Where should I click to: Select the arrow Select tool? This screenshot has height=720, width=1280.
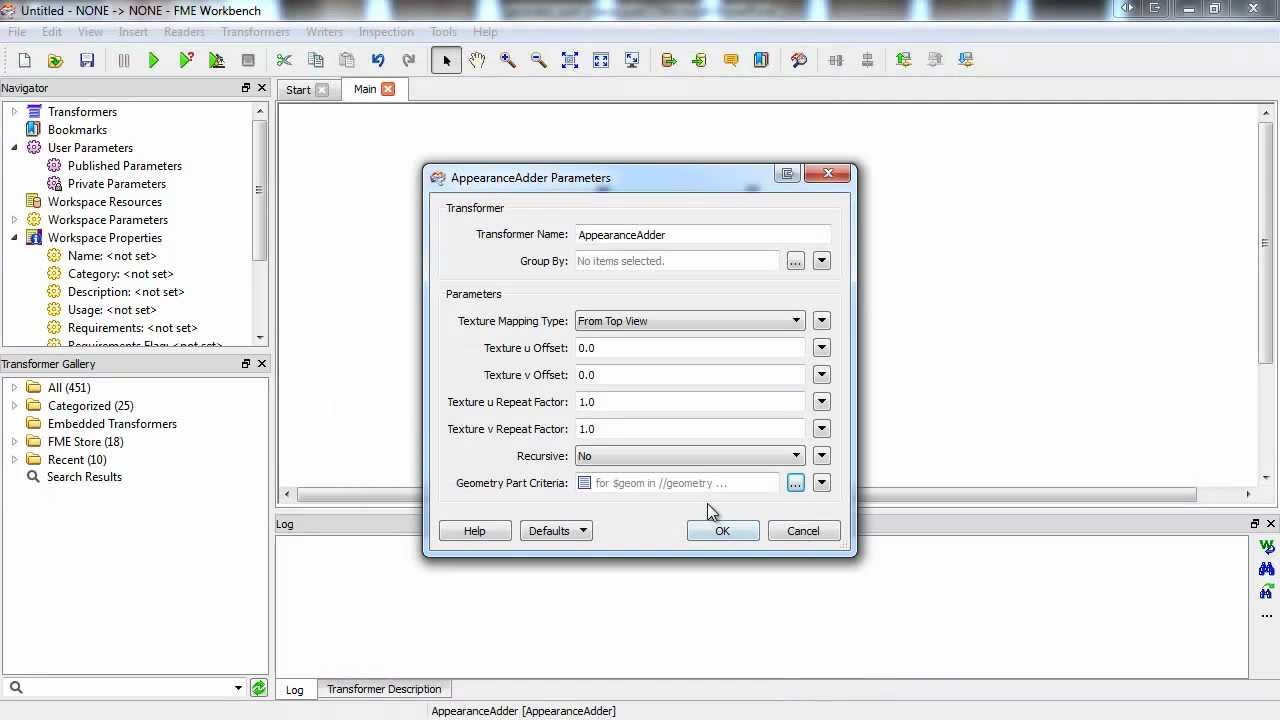[x=446, y=60]
